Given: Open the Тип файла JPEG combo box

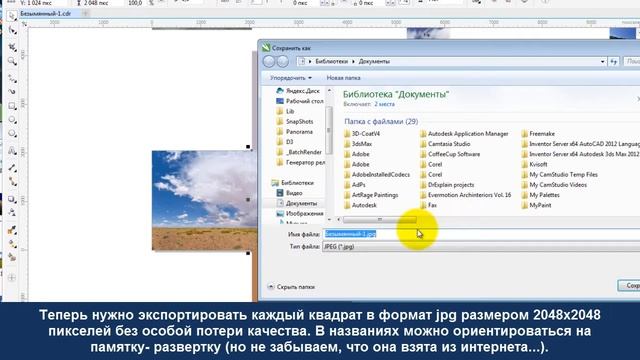Looking at the screenshot, I should click(481, 247).
